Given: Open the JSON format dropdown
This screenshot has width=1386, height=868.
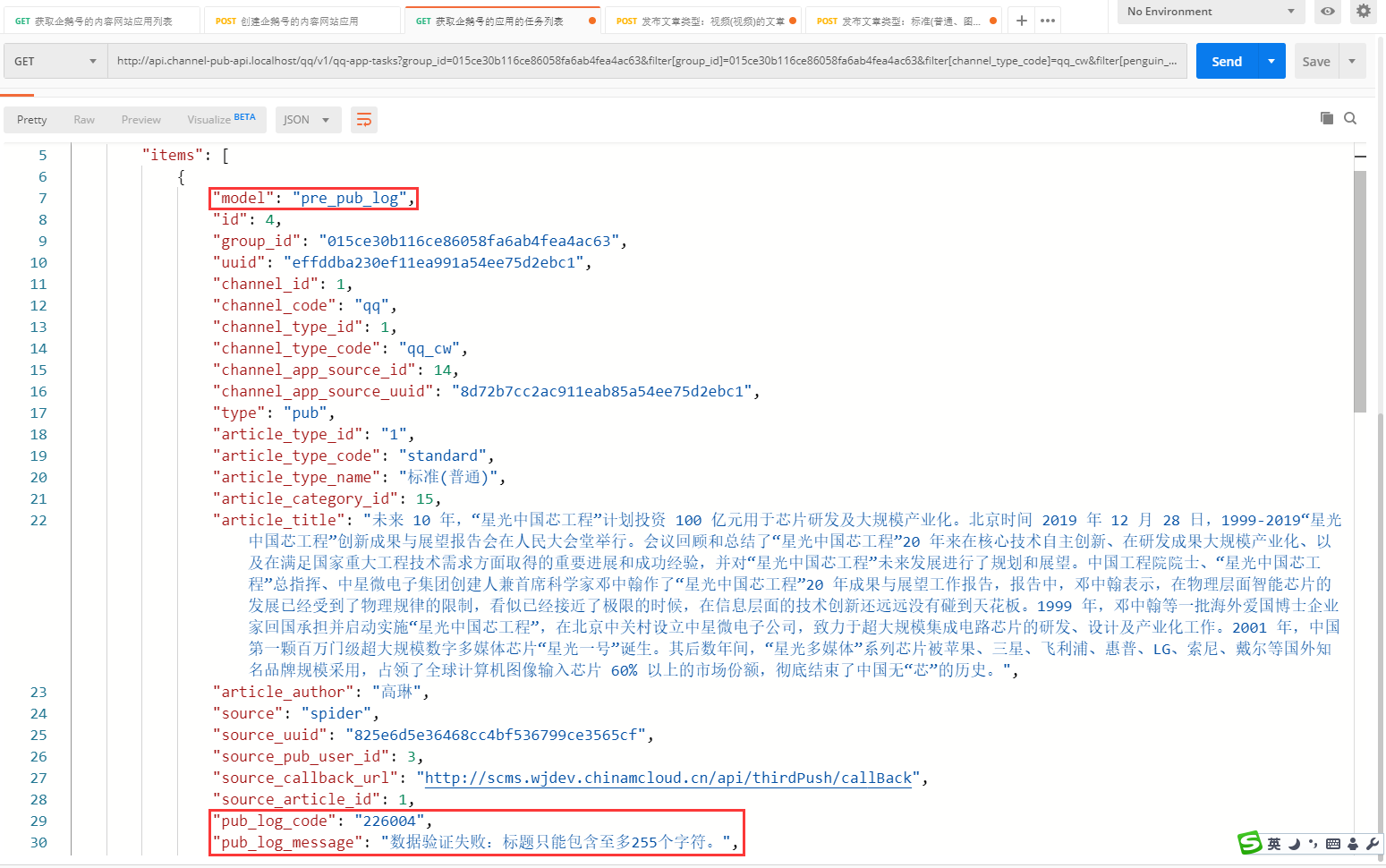Looking at the screenshot, I should click(x=307, y=120).
